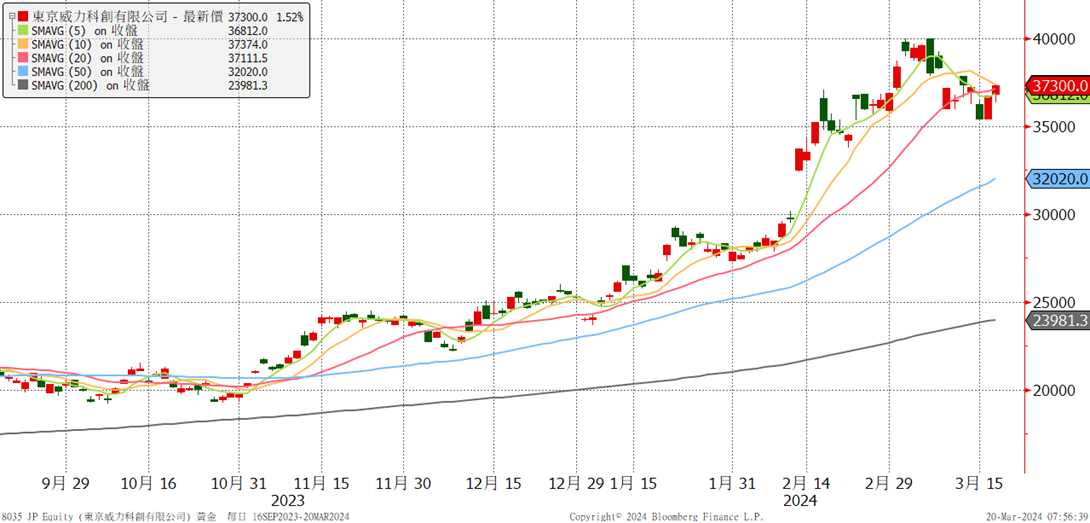The image size is (1090, 523).
Task: Click the 12月 15 date axis label
Action: coord(493,483)
